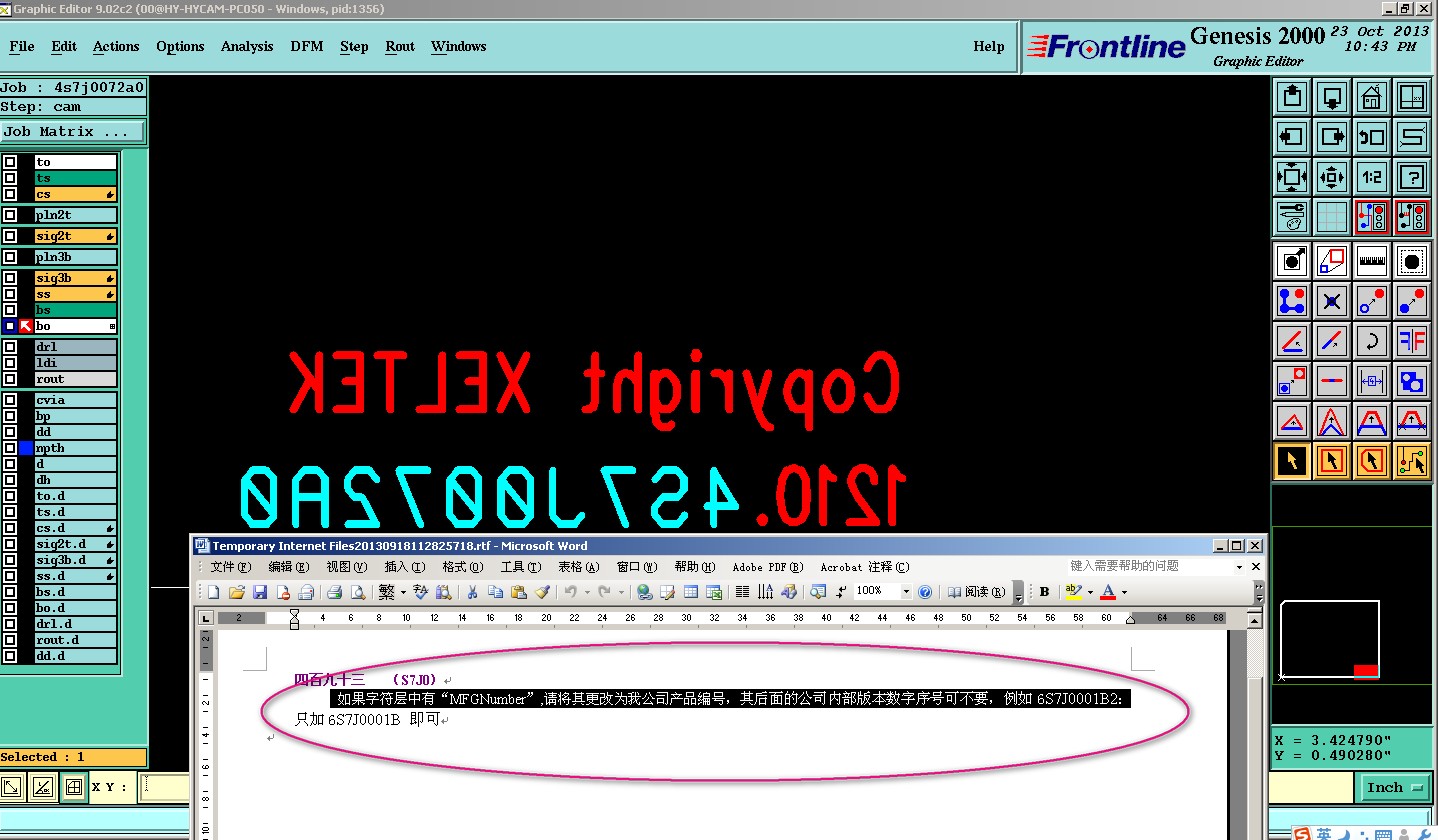1438x840 pixels.
Task: Open the Help menu in Graphic Editor
Action: tap(989, 46)
